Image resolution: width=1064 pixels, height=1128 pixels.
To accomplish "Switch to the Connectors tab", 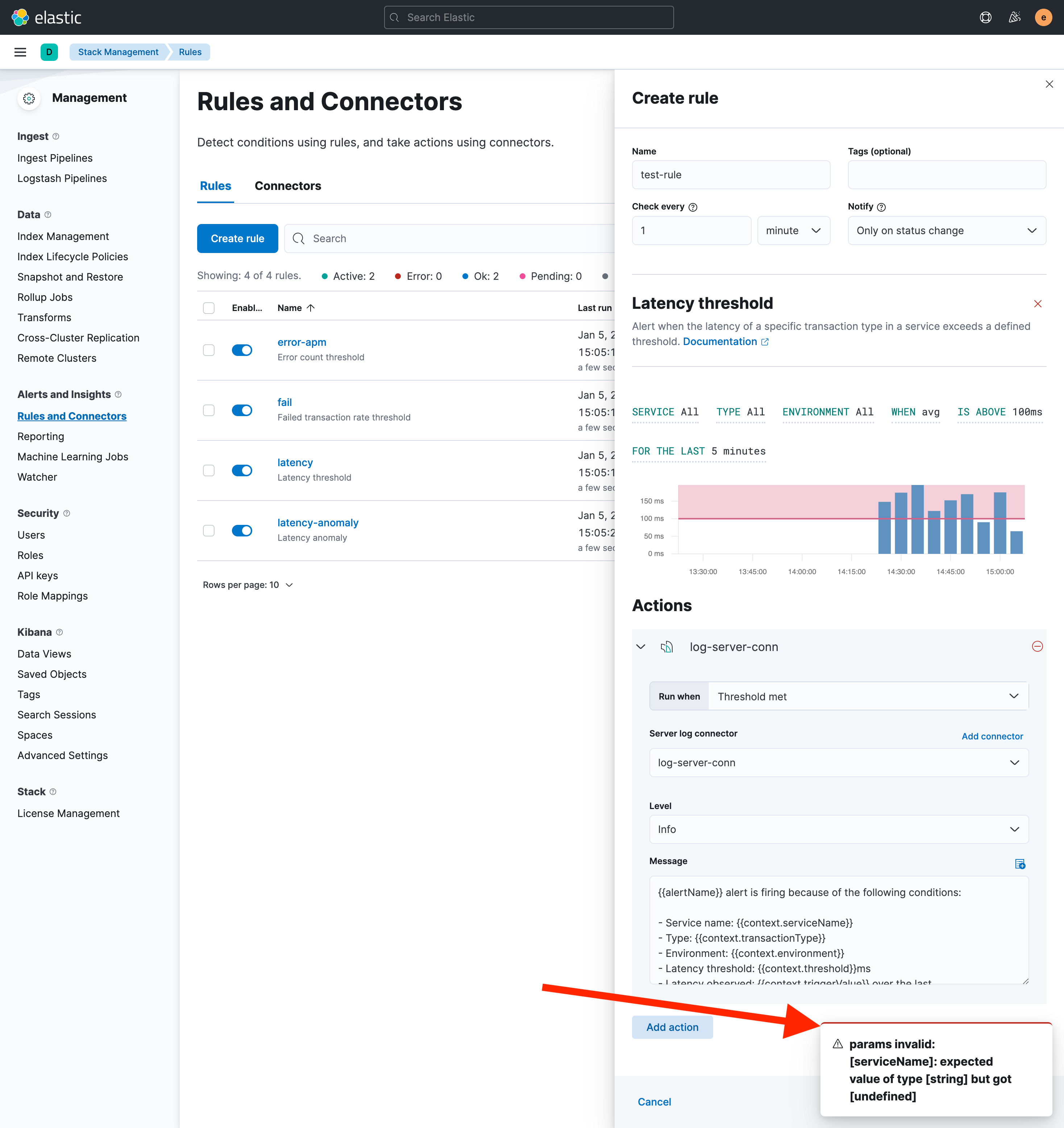I will [288, 186].
